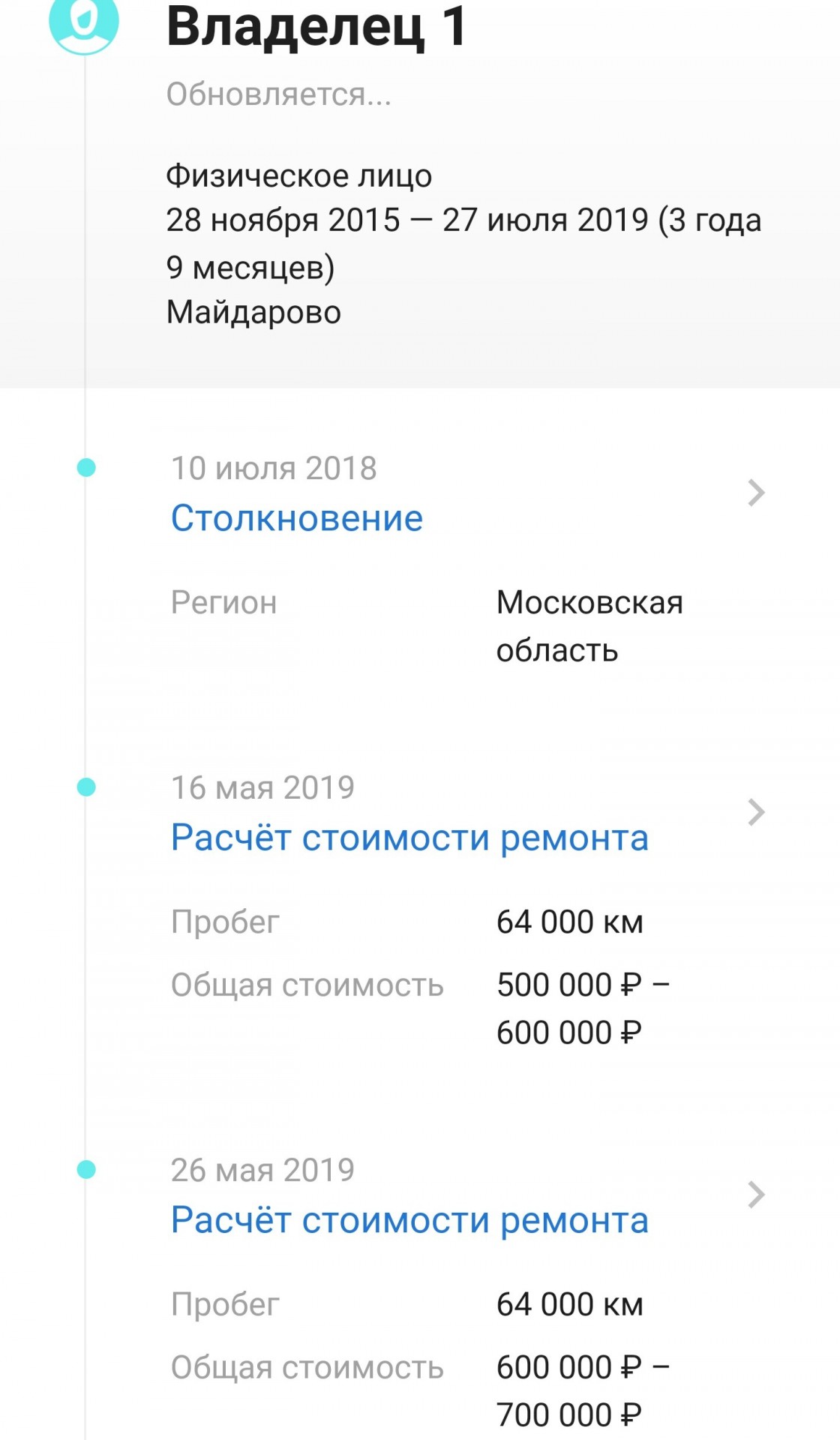The image size is (840, 1440).
Task: Tap the Обновляется... status text
Action: tap(279, 94)
